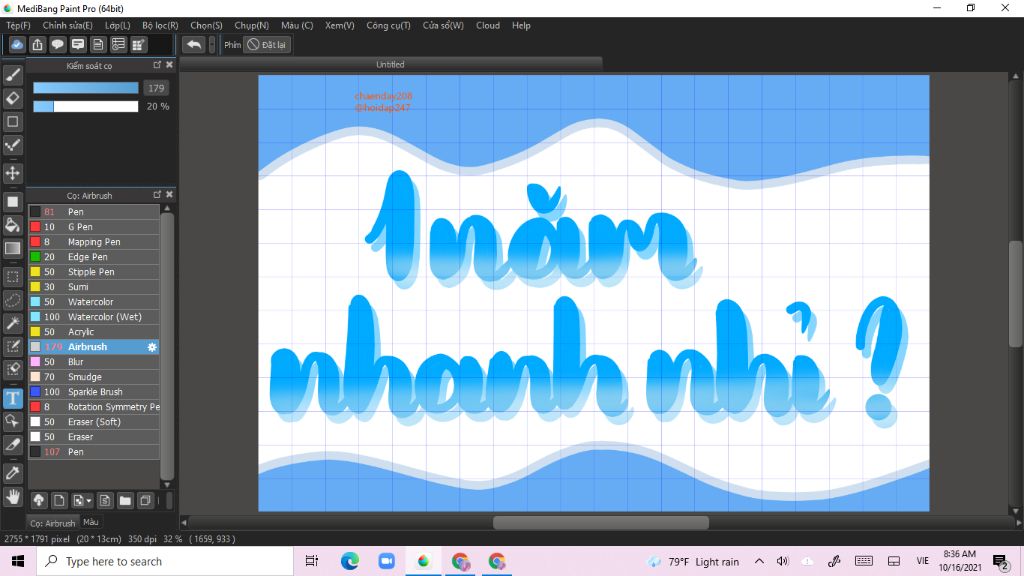Click the grid with pencil toolbar icon

click(138, 44)
